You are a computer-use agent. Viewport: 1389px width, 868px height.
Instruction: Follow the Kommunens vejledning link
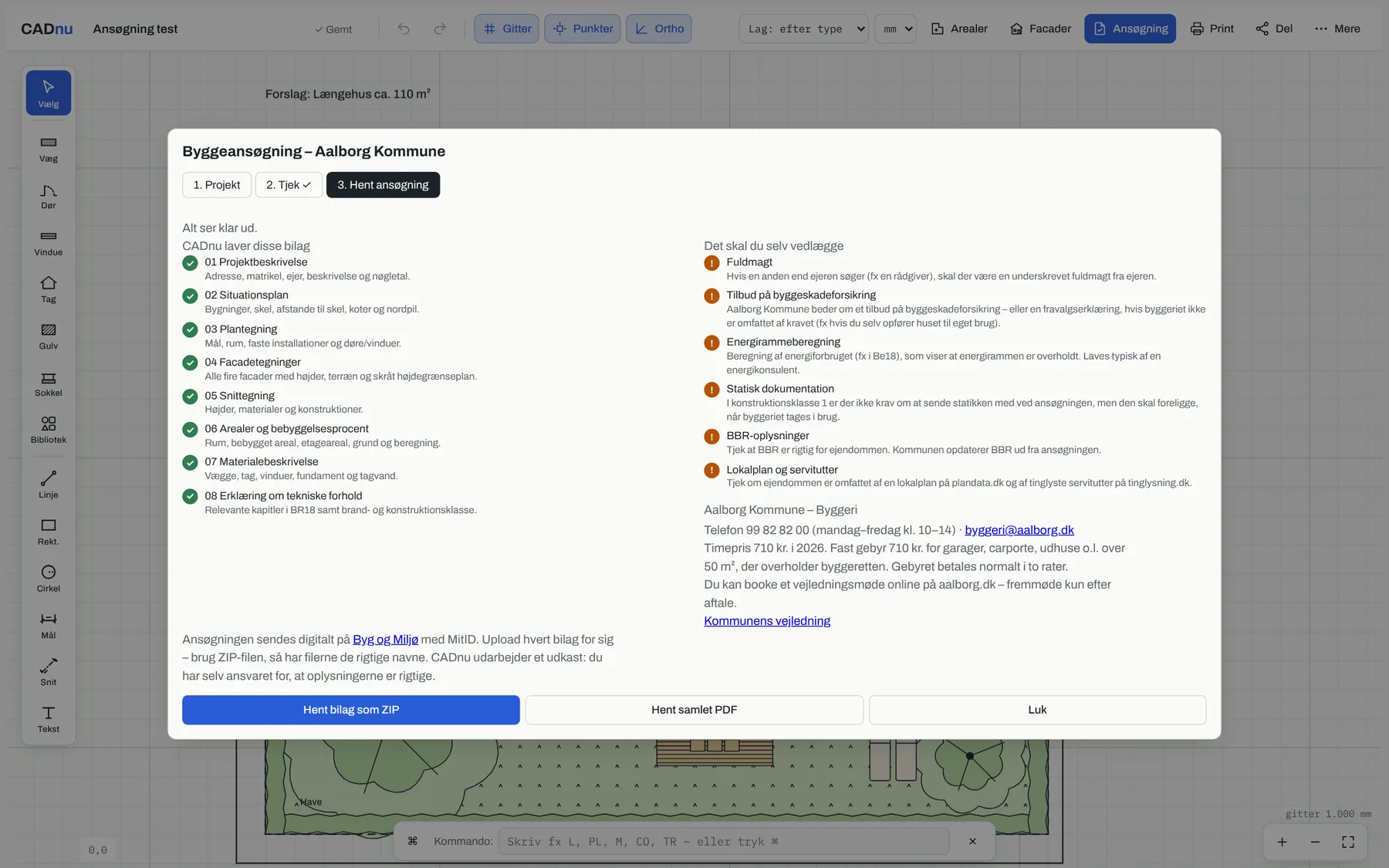[767, 621]
